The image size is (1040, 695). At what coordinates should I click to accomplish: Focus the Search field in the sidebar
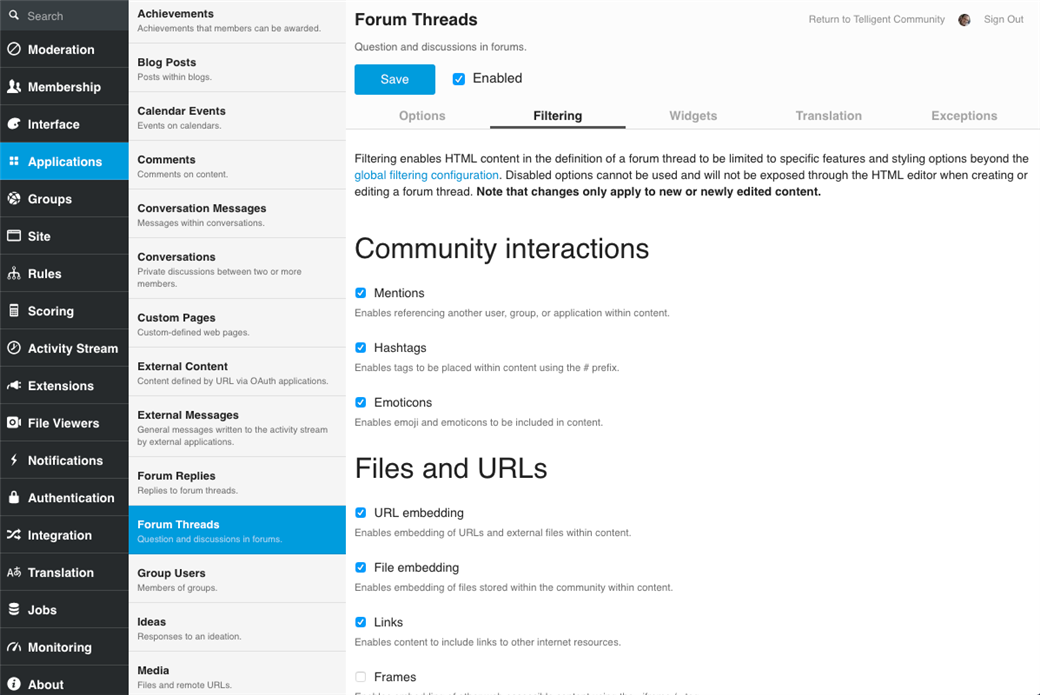pyautogui.click(x=64, y=15)
